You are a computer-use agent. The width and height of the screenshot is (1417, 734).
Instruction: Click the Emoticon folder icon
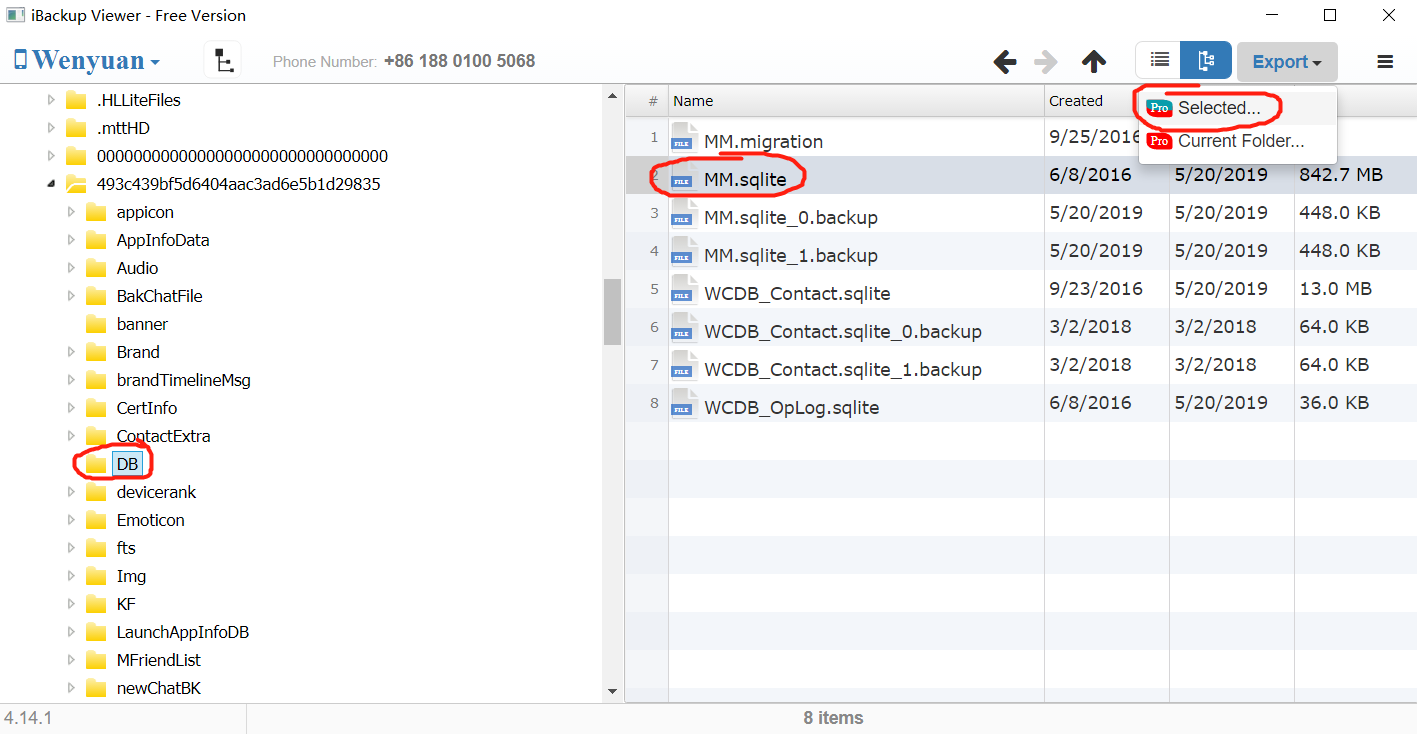click(x=96, y=520)
